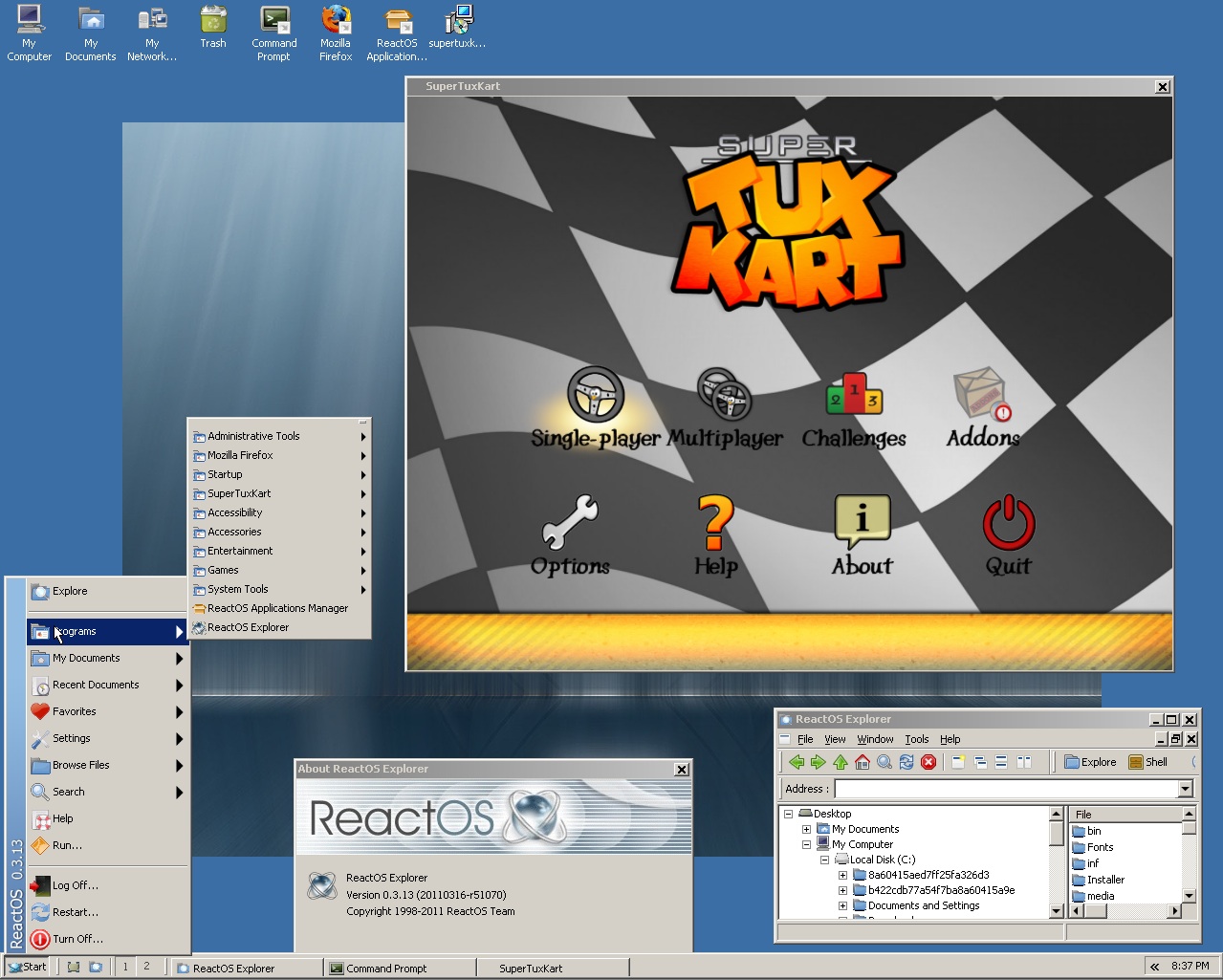The width and height of the screenshot is (1223, 980).
Task: Click the Tile vertically toolbar icon
Action: tap(1023, 762)
